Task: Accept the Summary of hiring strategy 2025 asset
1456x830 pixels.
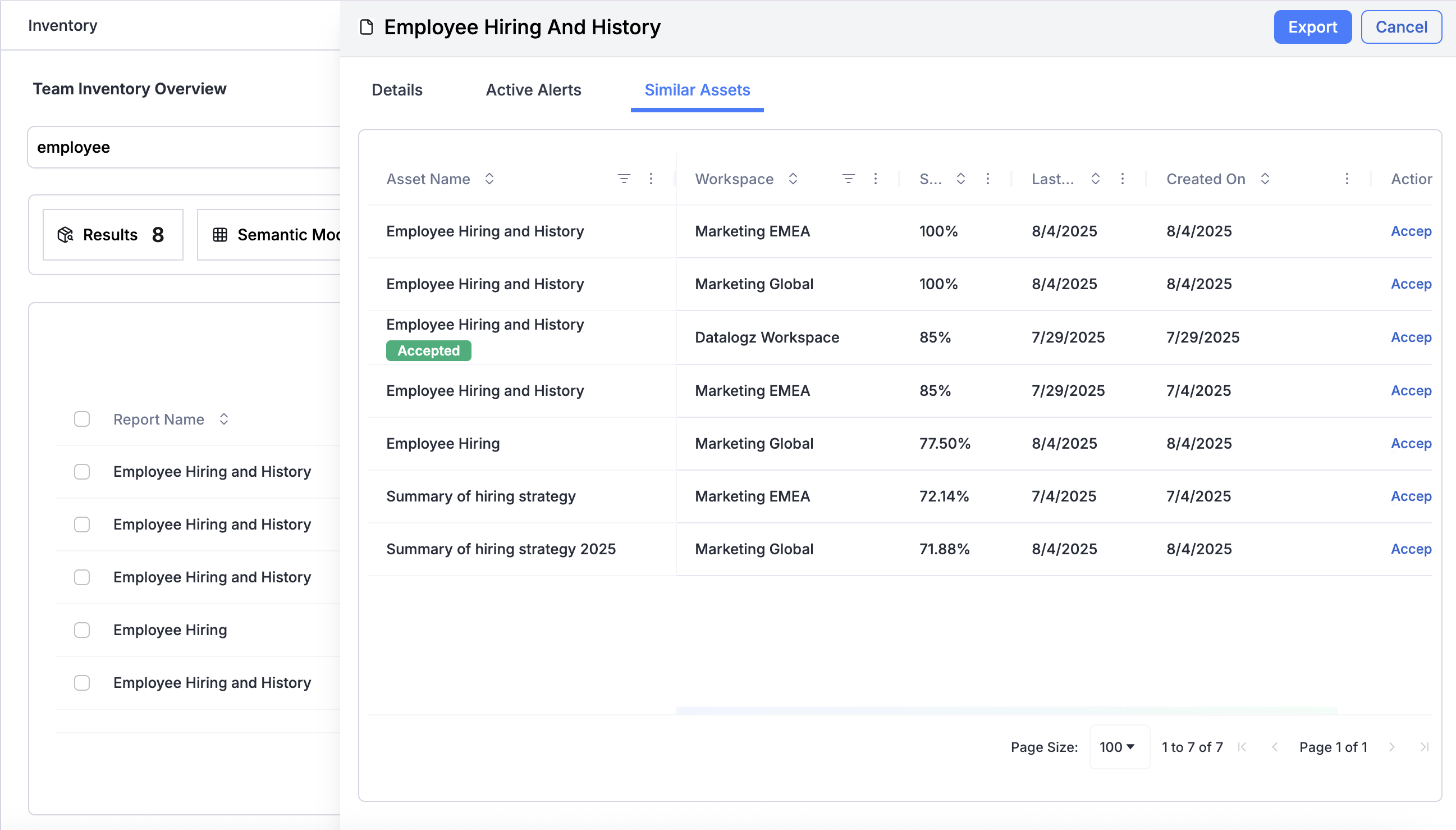Action: point(1411,549)
